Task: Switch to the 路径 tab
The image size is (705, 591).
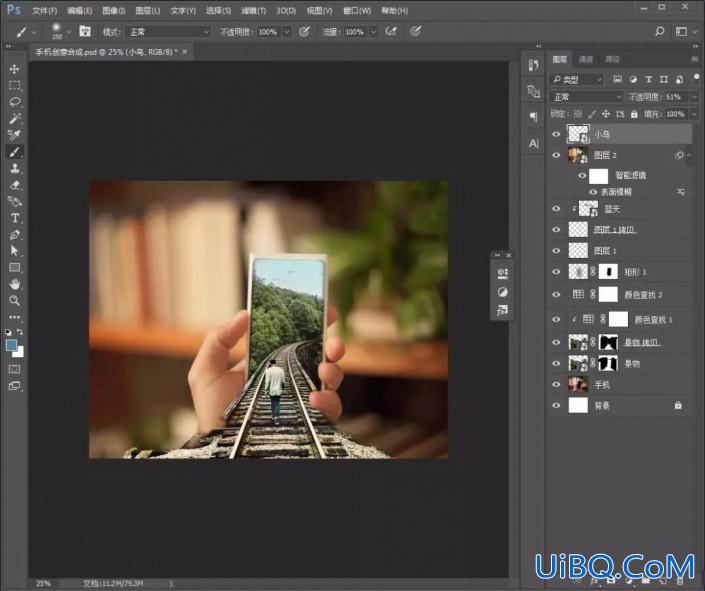Action: coord(612,59)
